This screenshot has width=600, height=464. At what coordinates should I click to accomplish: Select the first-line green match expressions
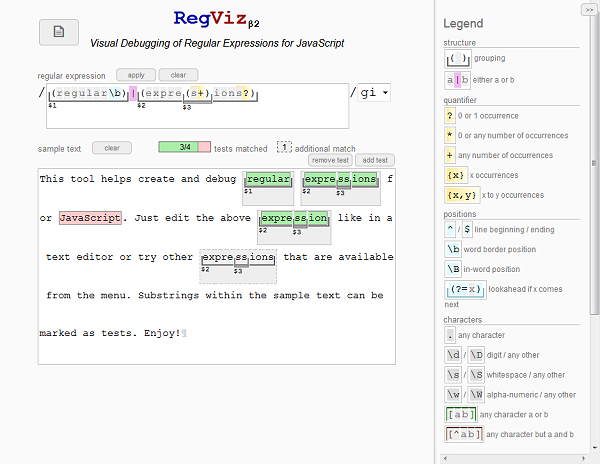[341, 179]
